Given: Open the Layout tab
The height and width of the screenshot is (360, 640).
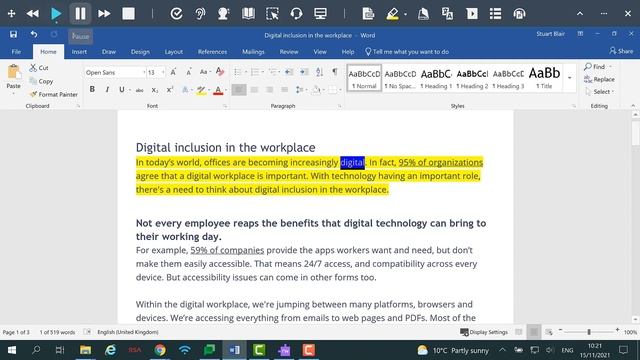Looking at the screenshot, I should [x=173, y=52].
